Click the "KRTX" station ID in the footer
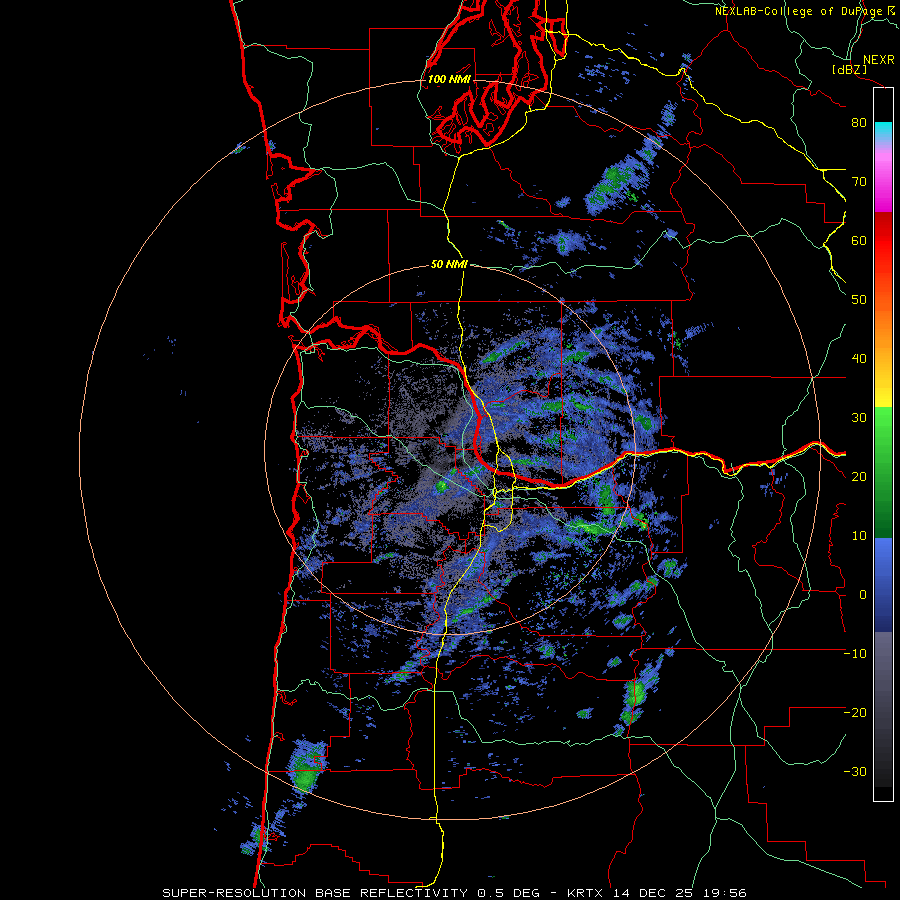Image resolution: width=900 pixels, height=900 pixels. (585, 893)
